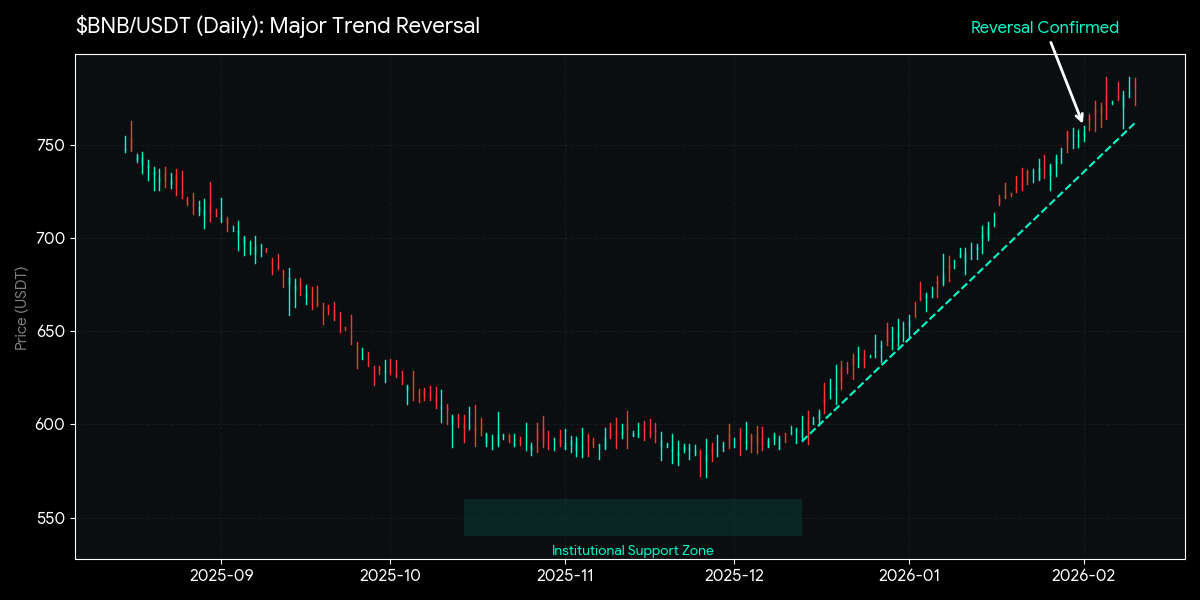
Task: Click the 550 price tick label
Action: tap(51, 518)
